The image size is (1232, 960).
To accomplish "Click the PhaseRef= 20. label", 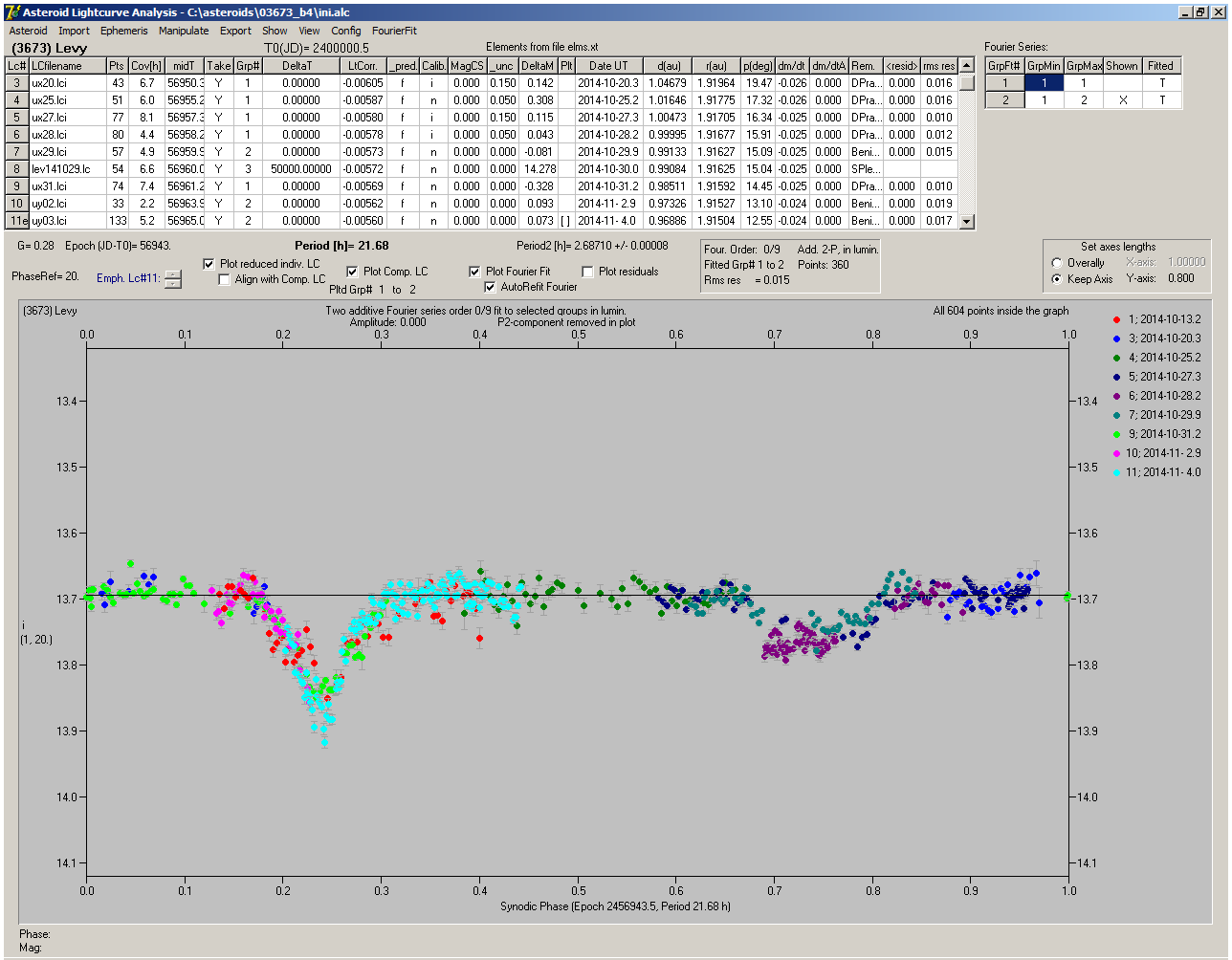I will pos(46,275).
